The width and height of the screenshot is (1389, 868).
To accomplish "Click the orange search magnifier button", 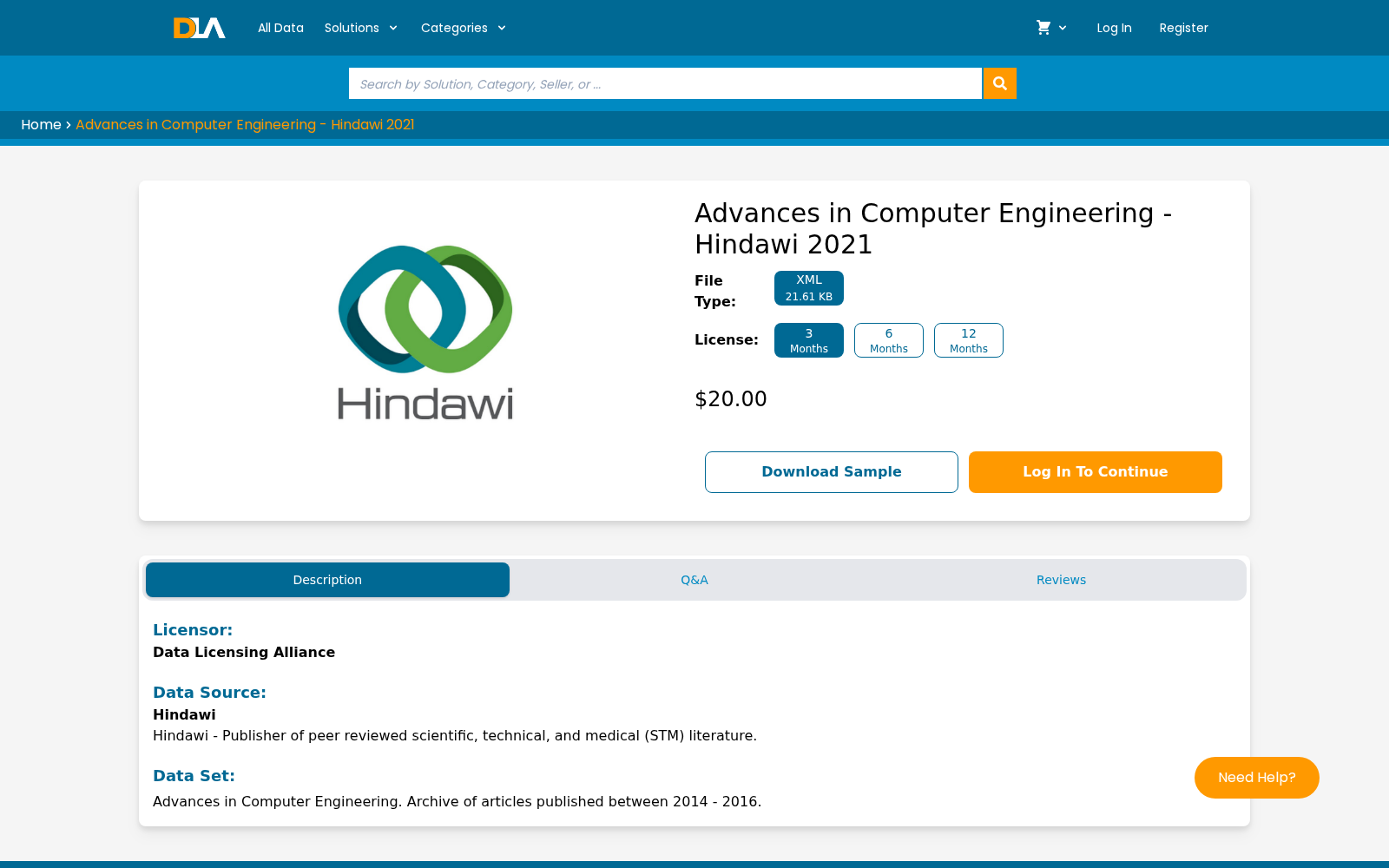I will point(1000,83).
